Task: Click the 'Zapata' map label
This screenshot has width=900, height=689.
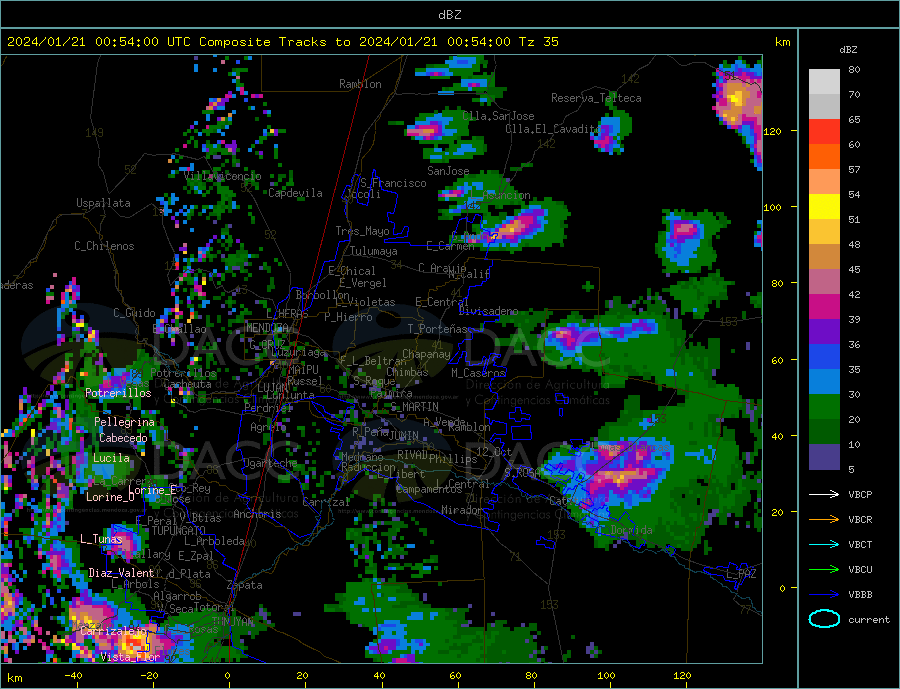Action: click(x=245, y=585)
